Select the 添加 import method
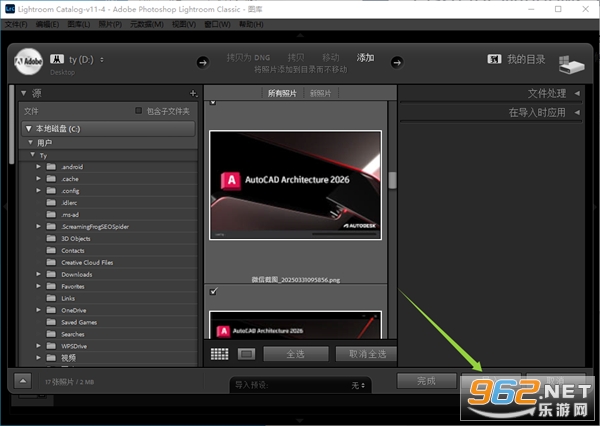This screenshot has height=426, width=600. (x=365, y=58)
